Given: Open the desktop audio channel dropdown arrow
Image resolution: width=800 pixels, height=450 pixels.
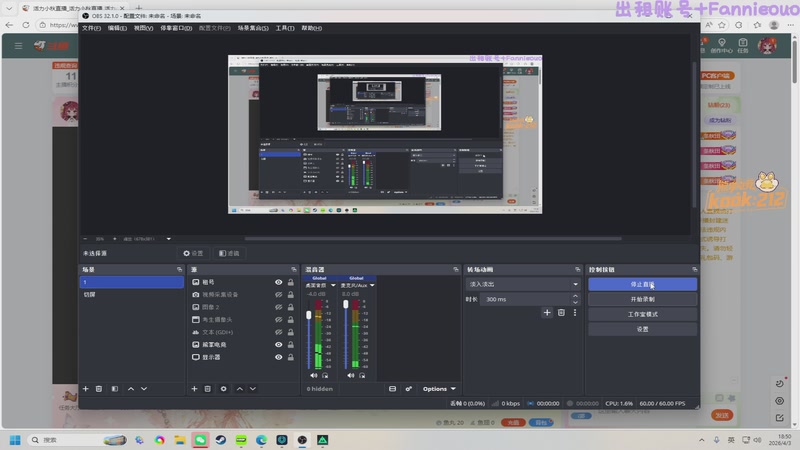Looking at the screenshot, I should (x=333, y=285).
